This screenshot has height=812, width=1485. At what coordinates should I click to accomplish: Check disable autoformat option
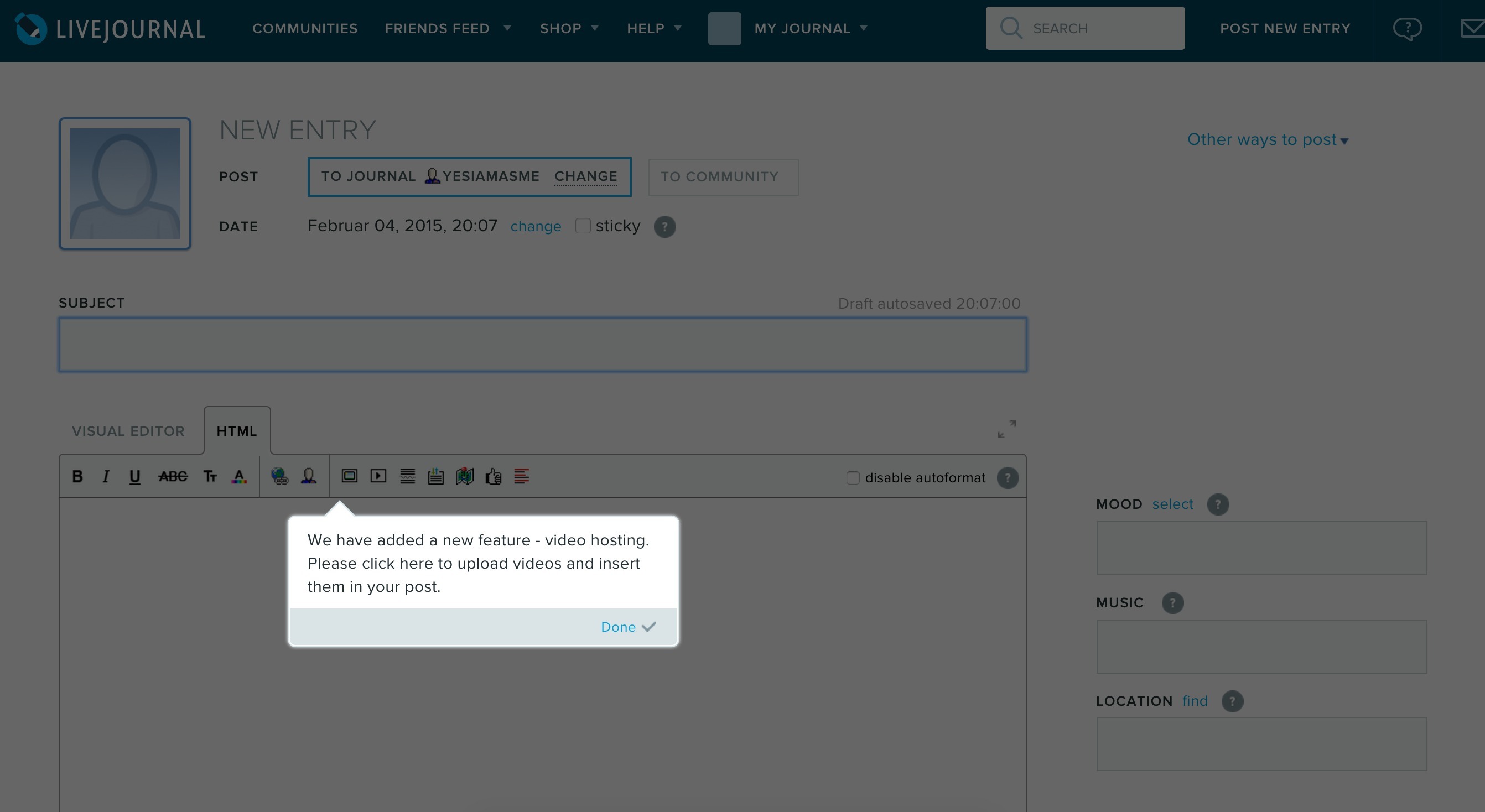pos(853,478)
